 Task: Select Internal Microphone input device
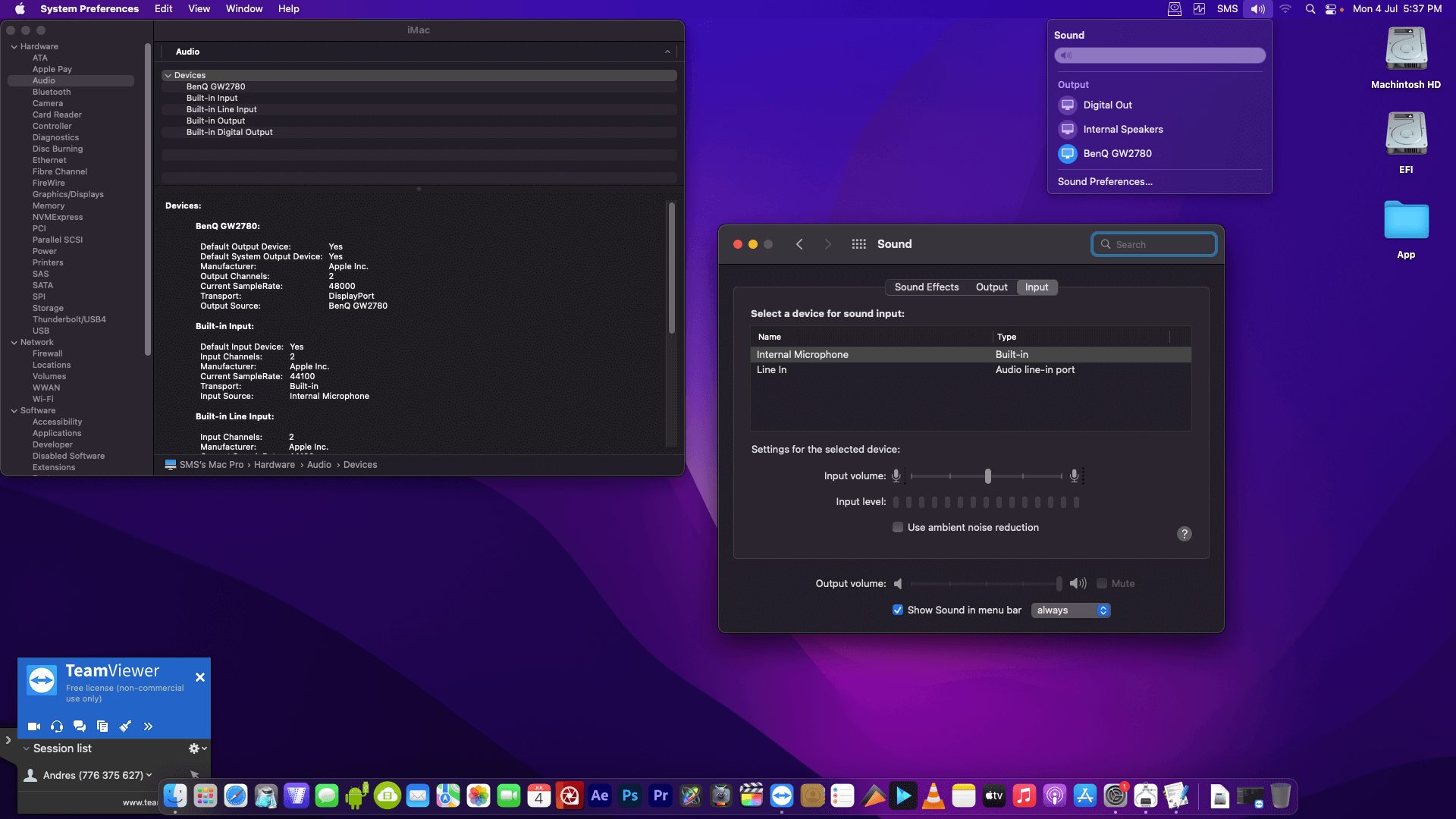click(x=971, y=354)
